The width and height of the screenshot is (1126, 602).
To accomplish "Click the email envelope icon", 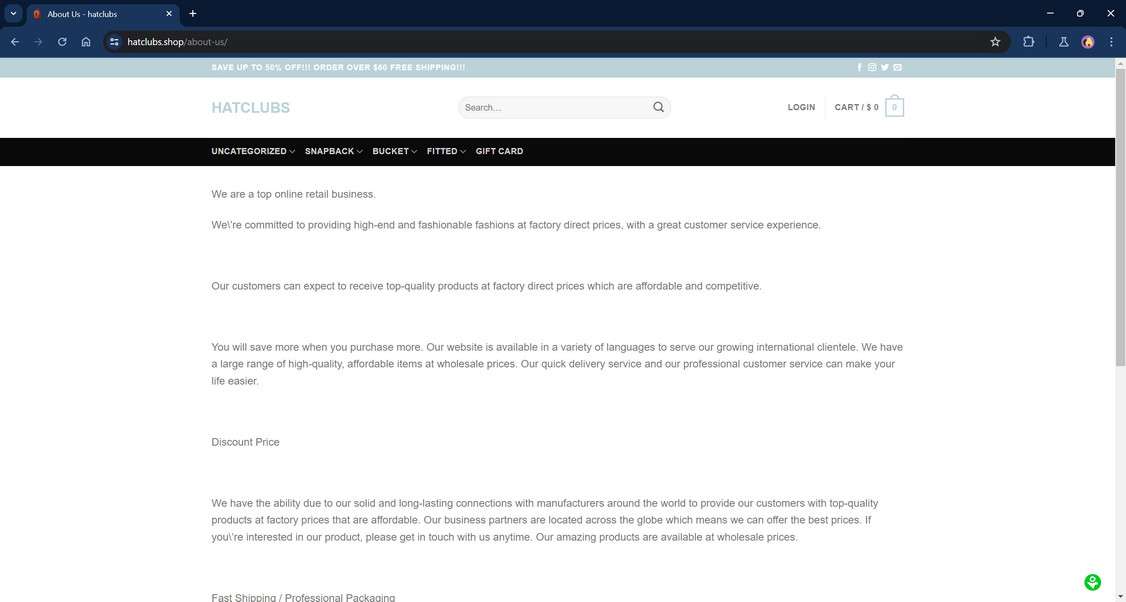I will [x=898, y=68].
